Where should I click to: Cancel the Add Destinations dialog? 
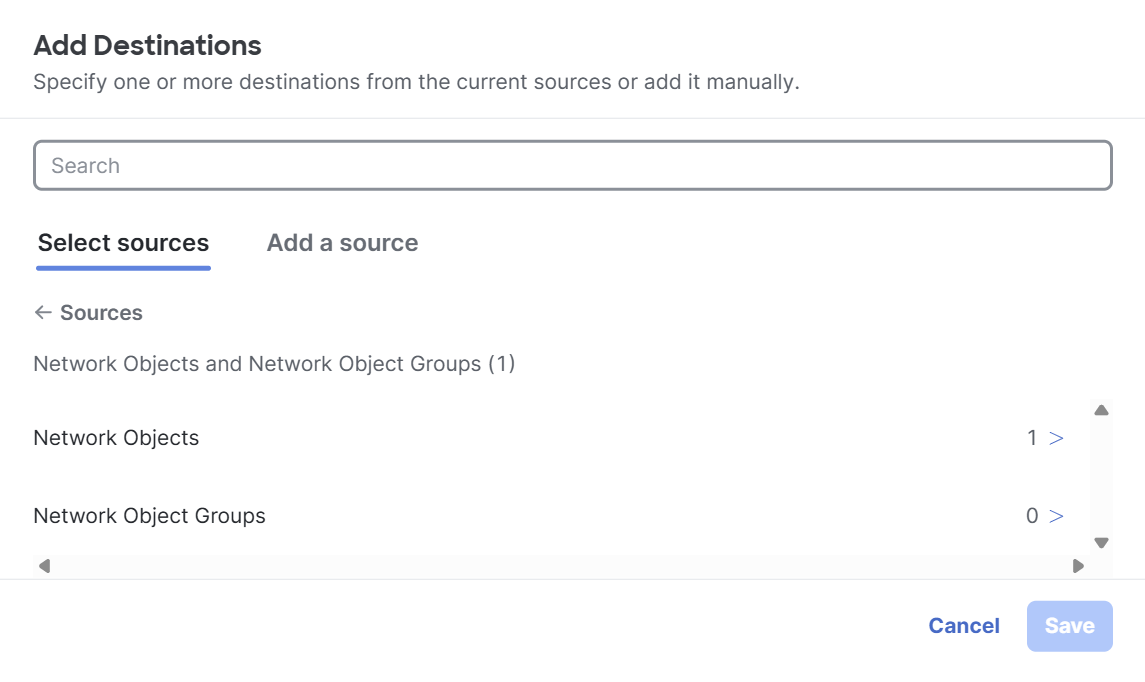964,626
